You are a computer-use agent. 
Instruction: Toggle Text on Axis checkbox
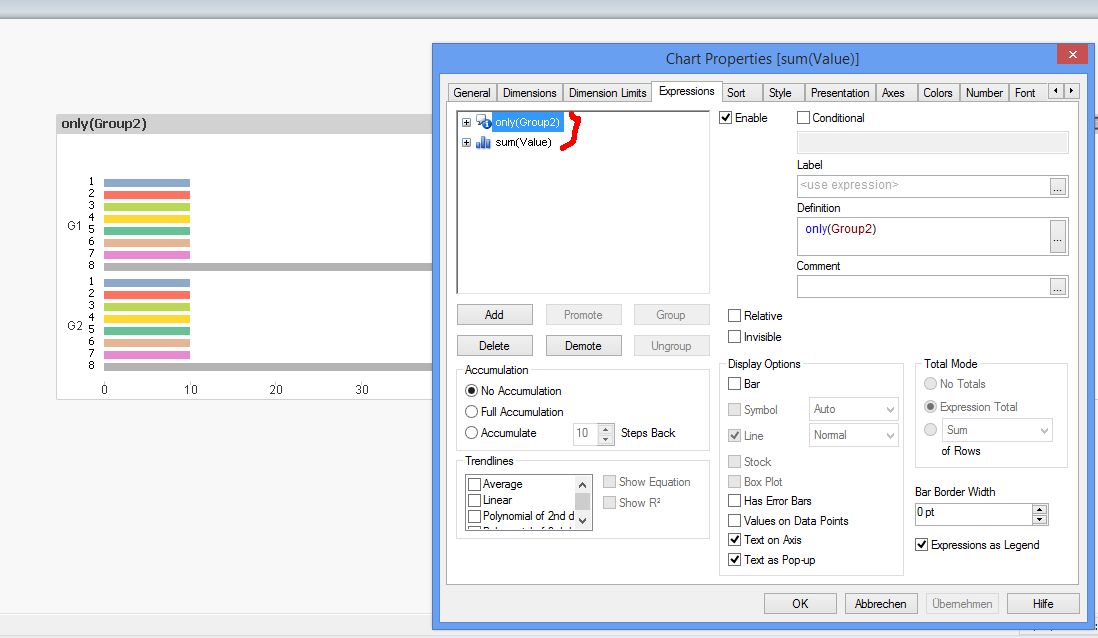(735, 540)
